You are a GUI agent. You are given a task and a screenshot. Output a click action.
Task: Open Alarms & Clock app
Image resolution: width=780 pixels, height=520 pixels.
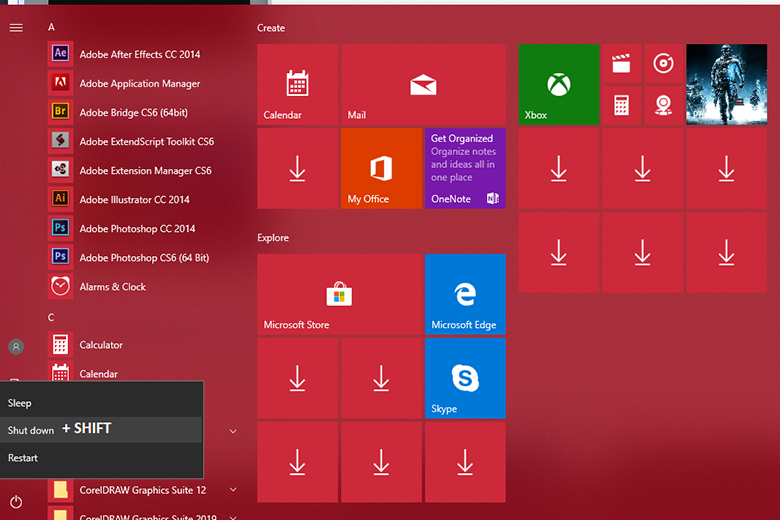coord(112,286)
